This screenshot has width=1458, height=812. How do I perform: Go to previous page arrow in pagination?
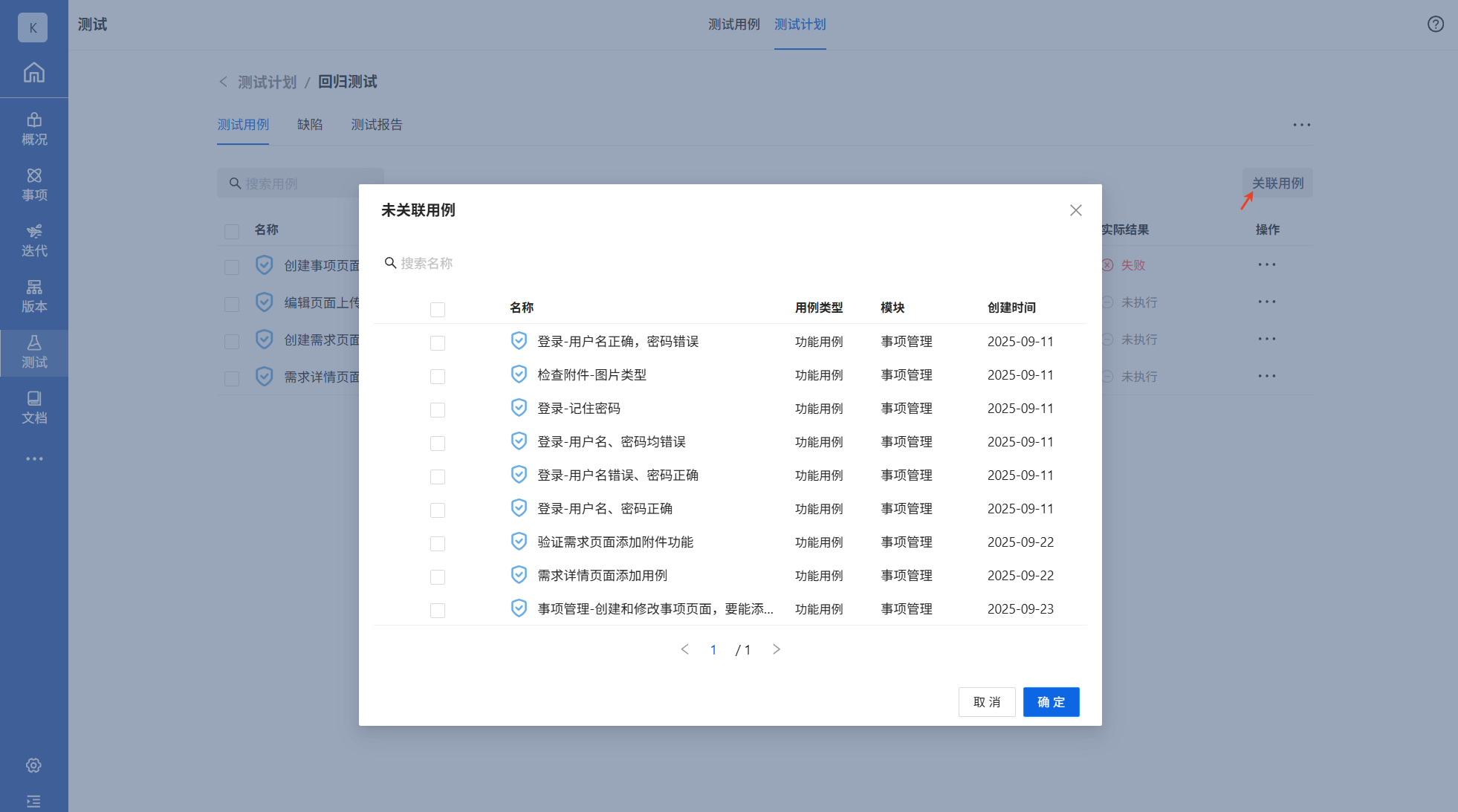click(684, 649)
